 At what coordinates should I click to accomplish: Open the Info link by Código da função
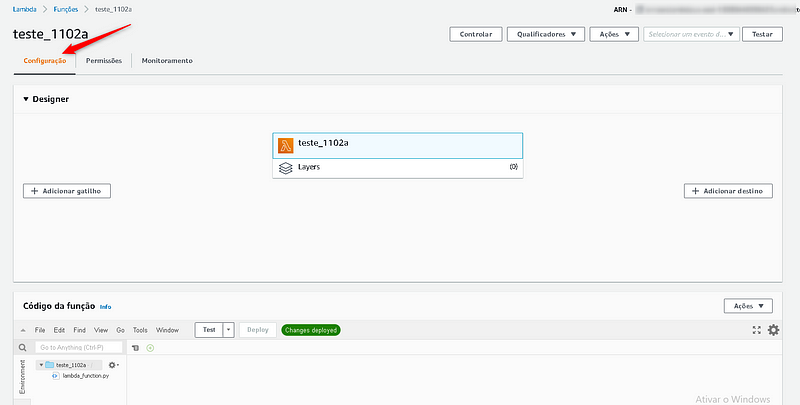coord(106,307)
